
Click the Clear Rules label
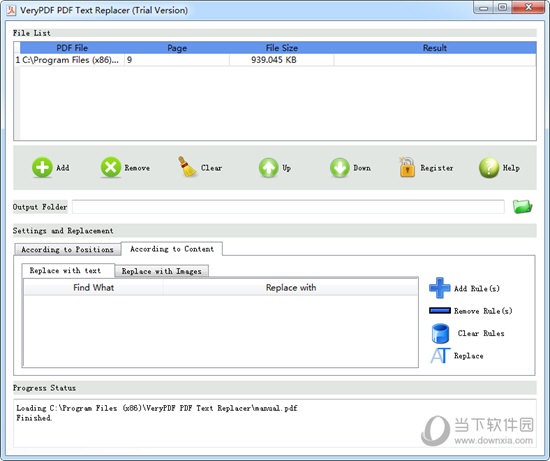(x=481, y=333)
